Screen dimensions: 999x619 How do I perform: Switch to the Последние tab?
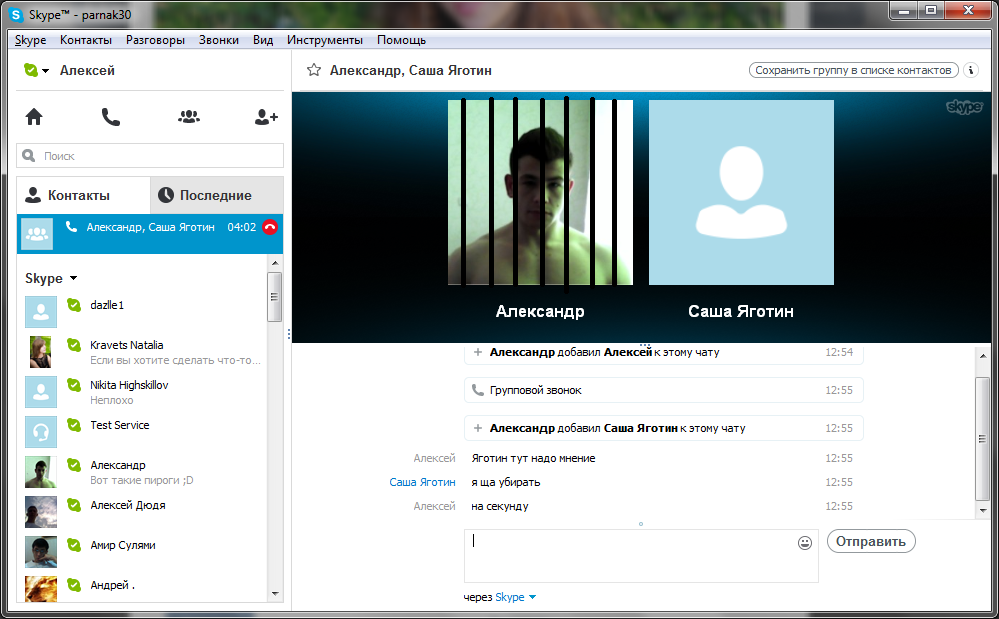point(217,196)
